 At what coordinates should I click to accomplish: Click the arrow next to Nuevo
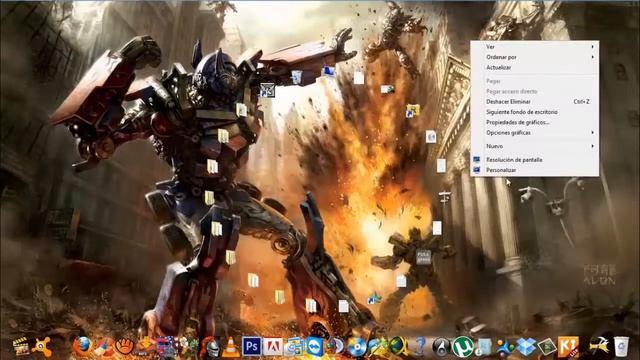pyautogui.click(x=593, y=146)
